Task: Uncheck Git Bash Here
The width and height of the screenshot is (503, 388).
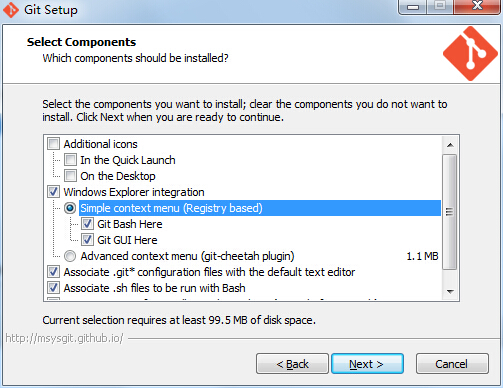Action: coord(87,224)
